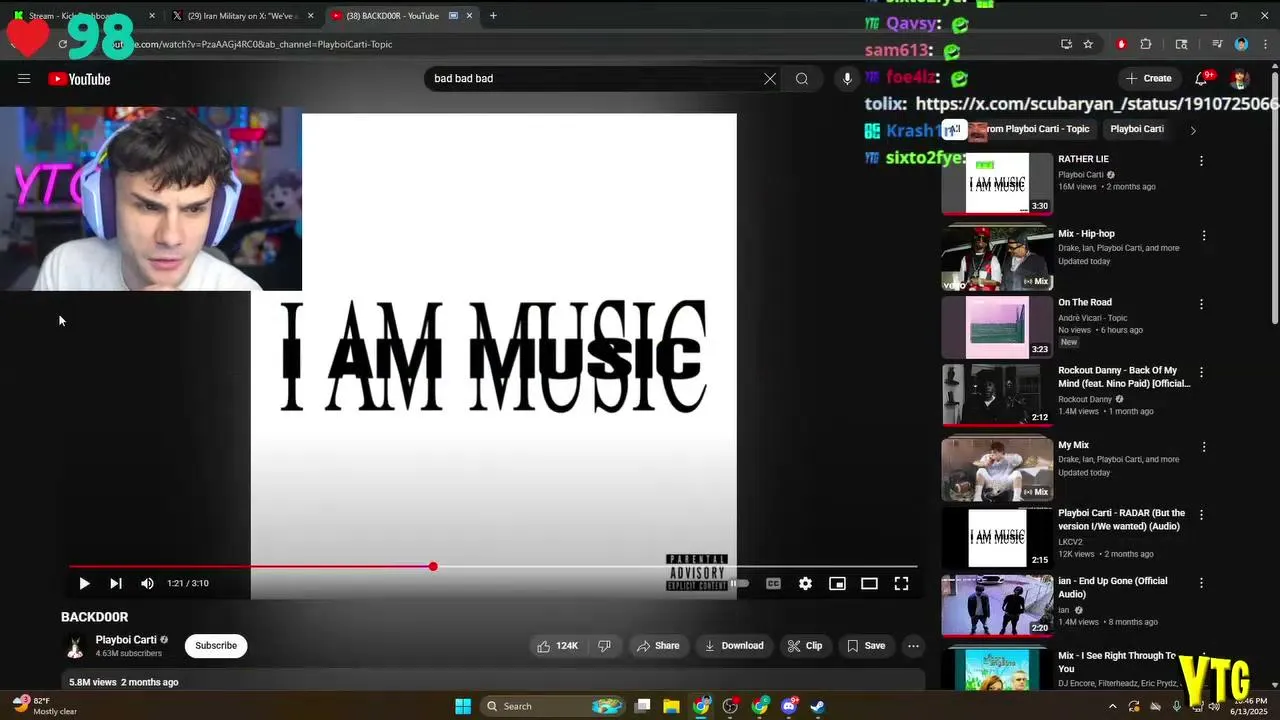Seek using the red progress bar handle
This screenshot has width=1280, height=720.
pyautogui.click(x=433, y=567)
